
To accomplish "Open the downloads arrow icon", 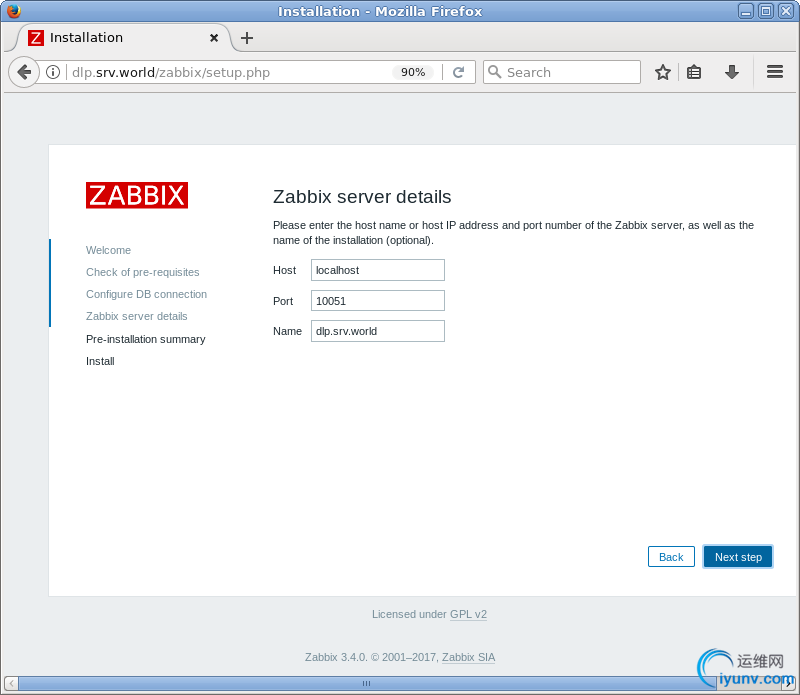I will (x=732, y=72).
